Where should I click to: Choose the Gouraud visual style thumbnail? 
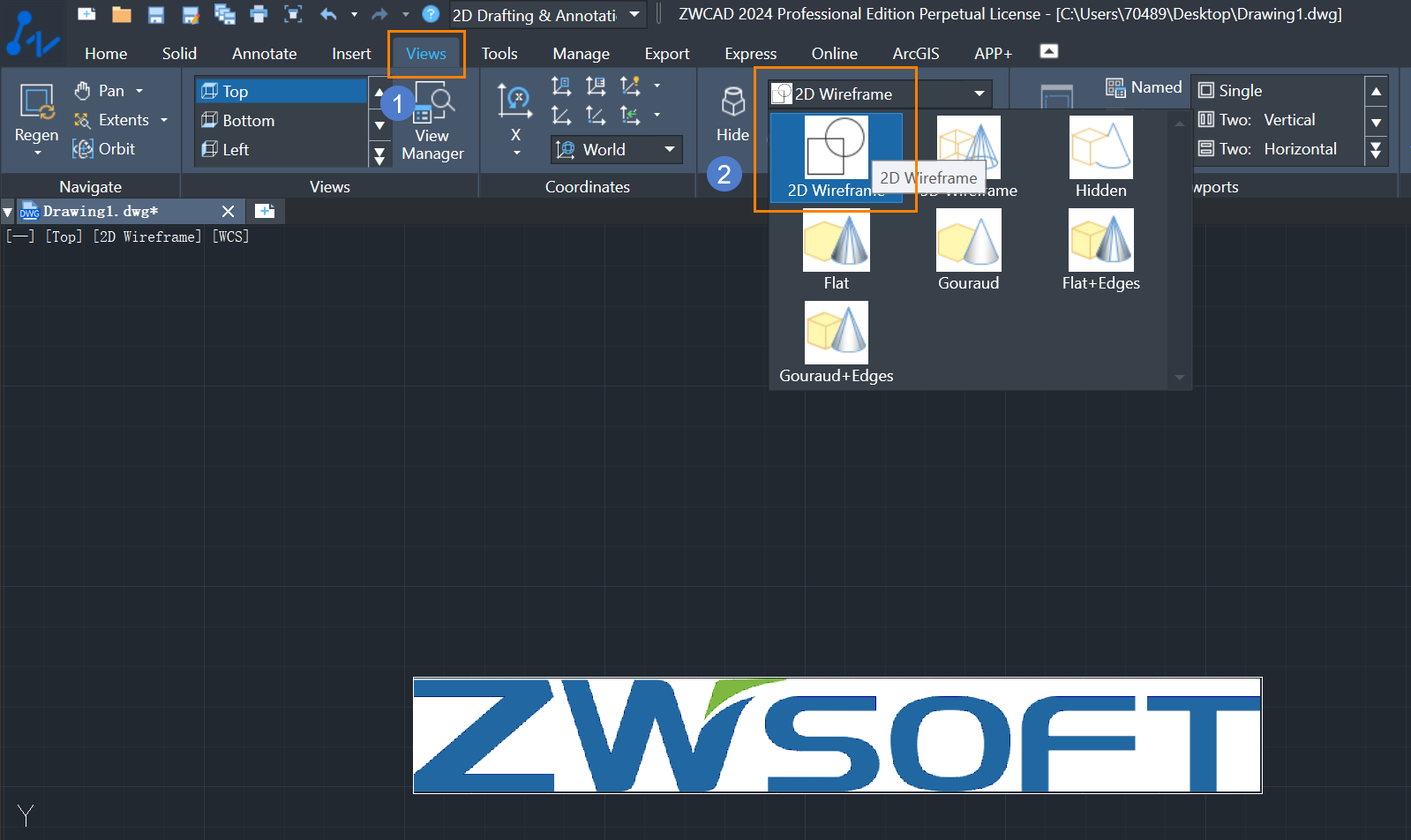click(x=968, y=250)
